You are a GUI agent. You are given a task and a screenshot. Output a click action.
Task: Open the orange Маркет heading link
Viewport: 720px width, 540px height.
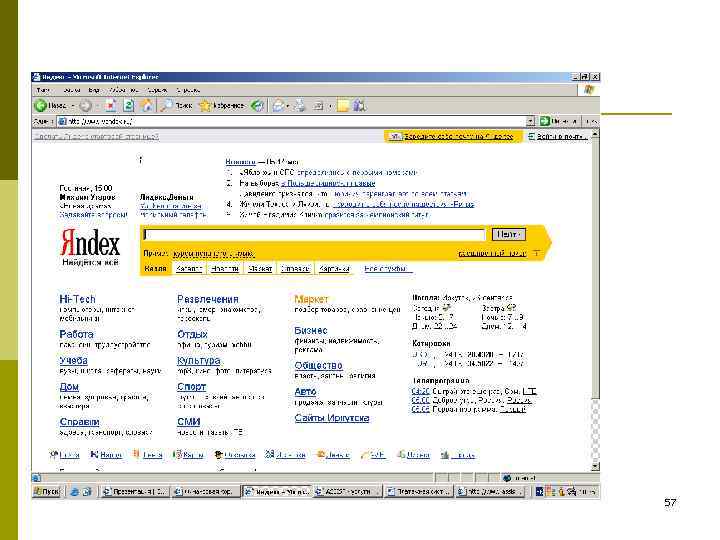tap(311, 299)
